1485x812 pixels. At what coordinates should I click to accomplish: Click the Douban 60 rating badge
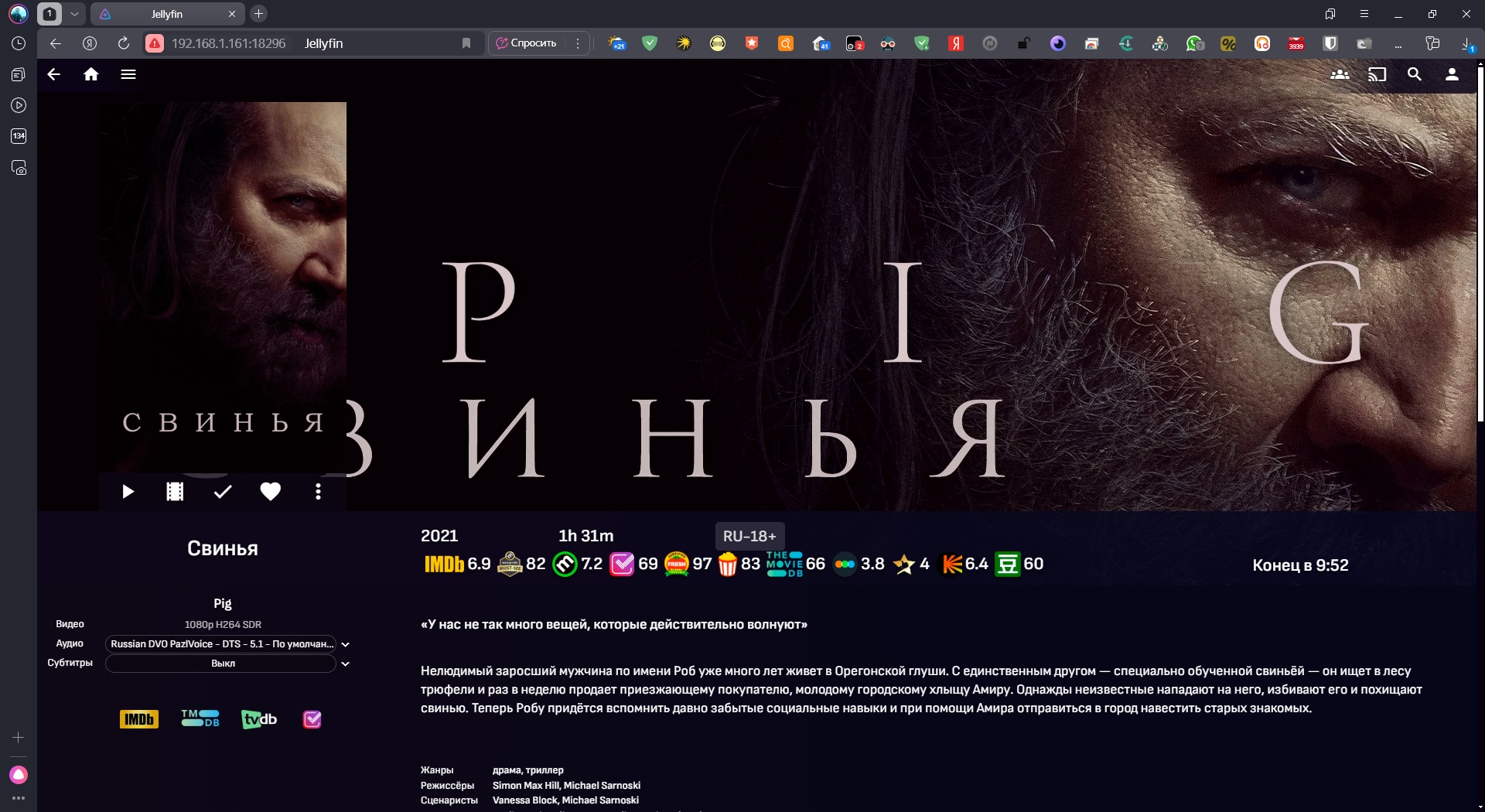1019,564
